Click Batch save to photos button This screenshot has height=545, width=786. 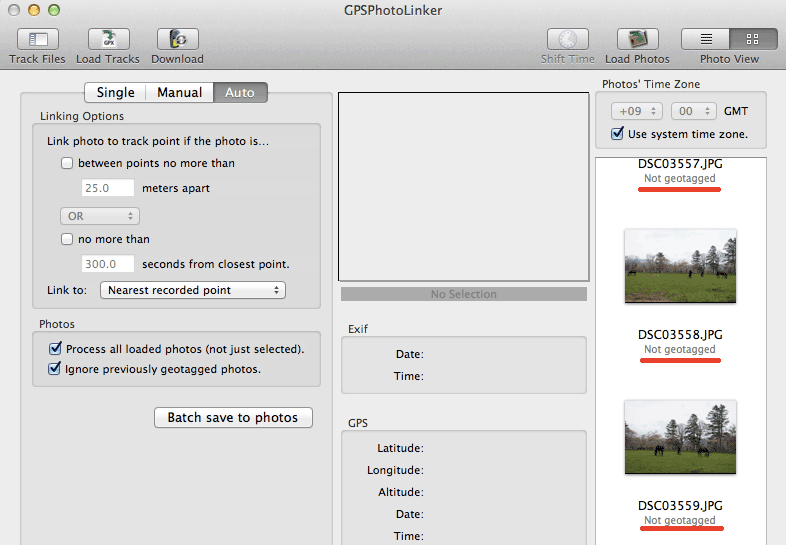pos(233,418)
